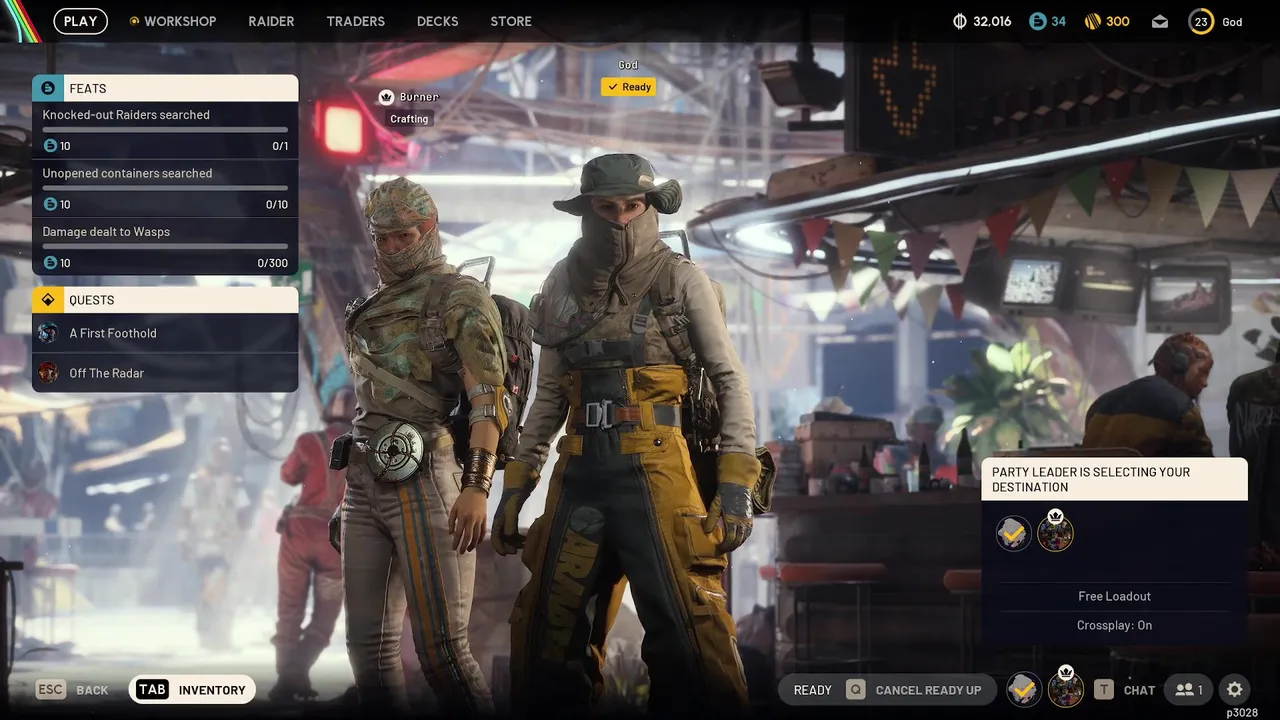Click the 0/1 Raiders searched counter
Viewport: 1280px width, 720px height.
(x=280, y=146)
